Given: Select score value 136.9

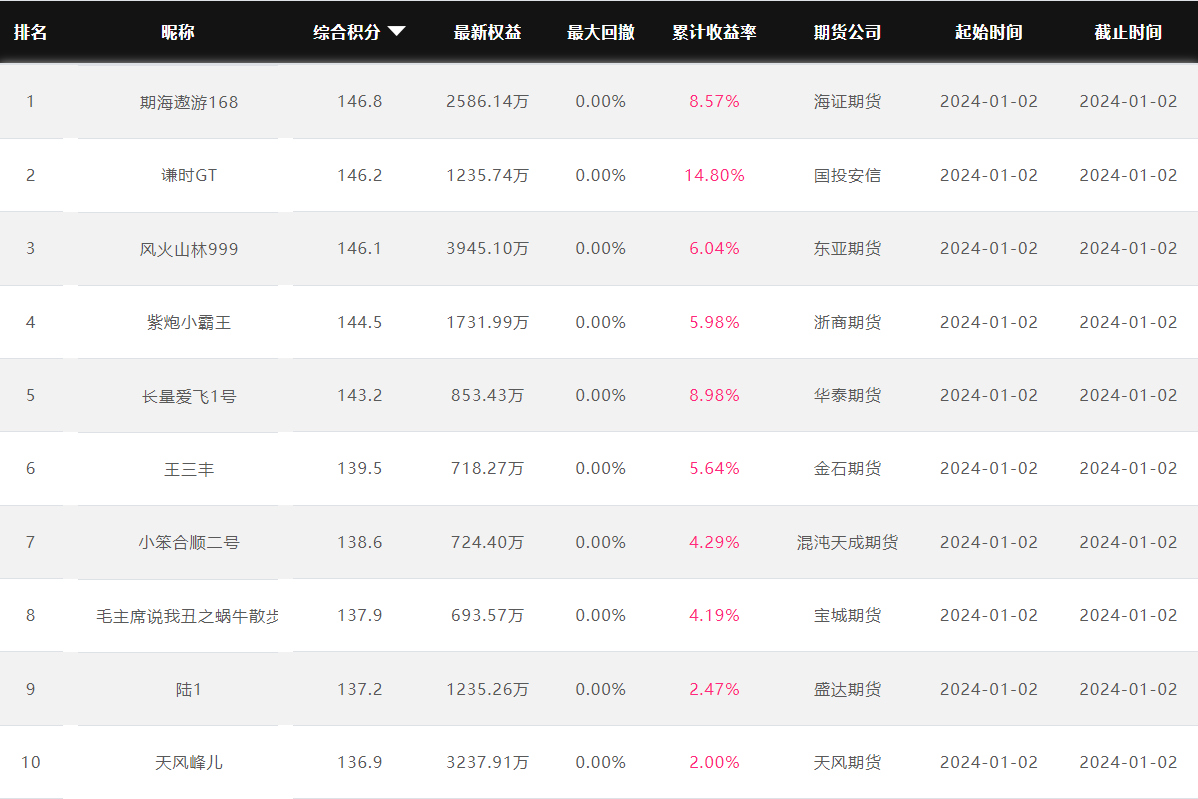Looking at the screenshot, I should (360, 762).
